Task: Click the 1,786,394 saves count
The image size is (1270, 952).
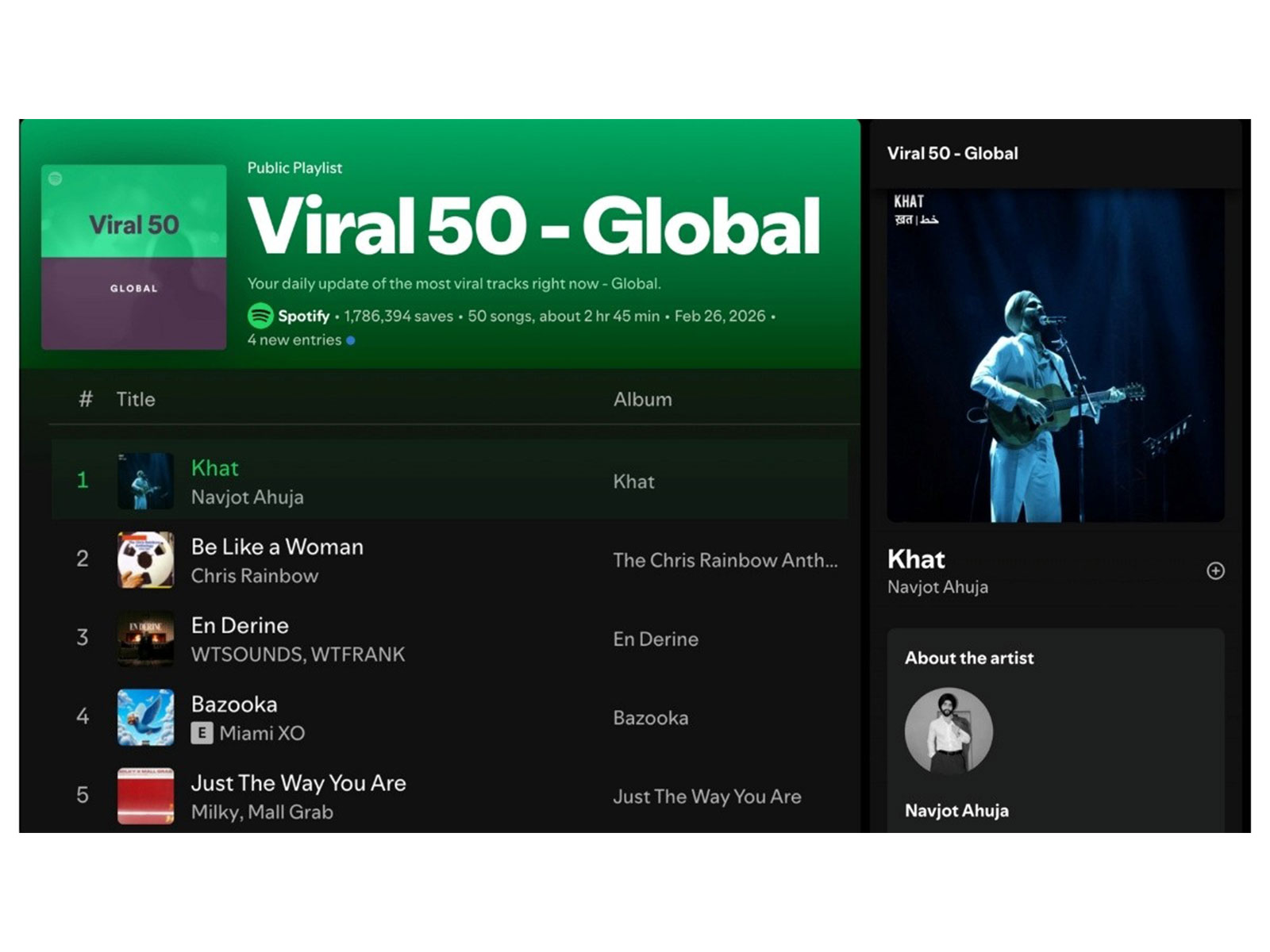Action: point(397,316)
